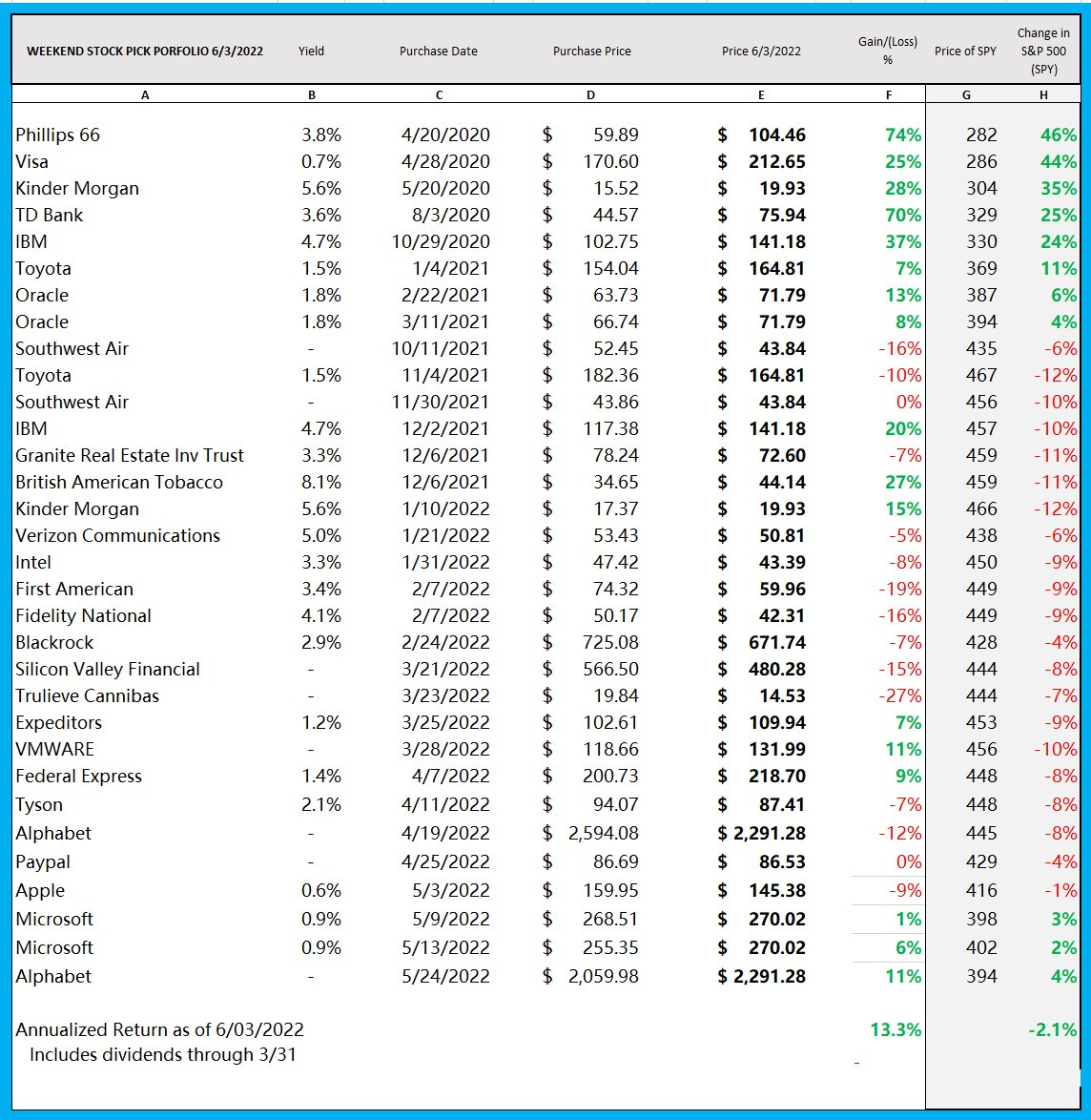Click the Yield column heading

(311, 52)
